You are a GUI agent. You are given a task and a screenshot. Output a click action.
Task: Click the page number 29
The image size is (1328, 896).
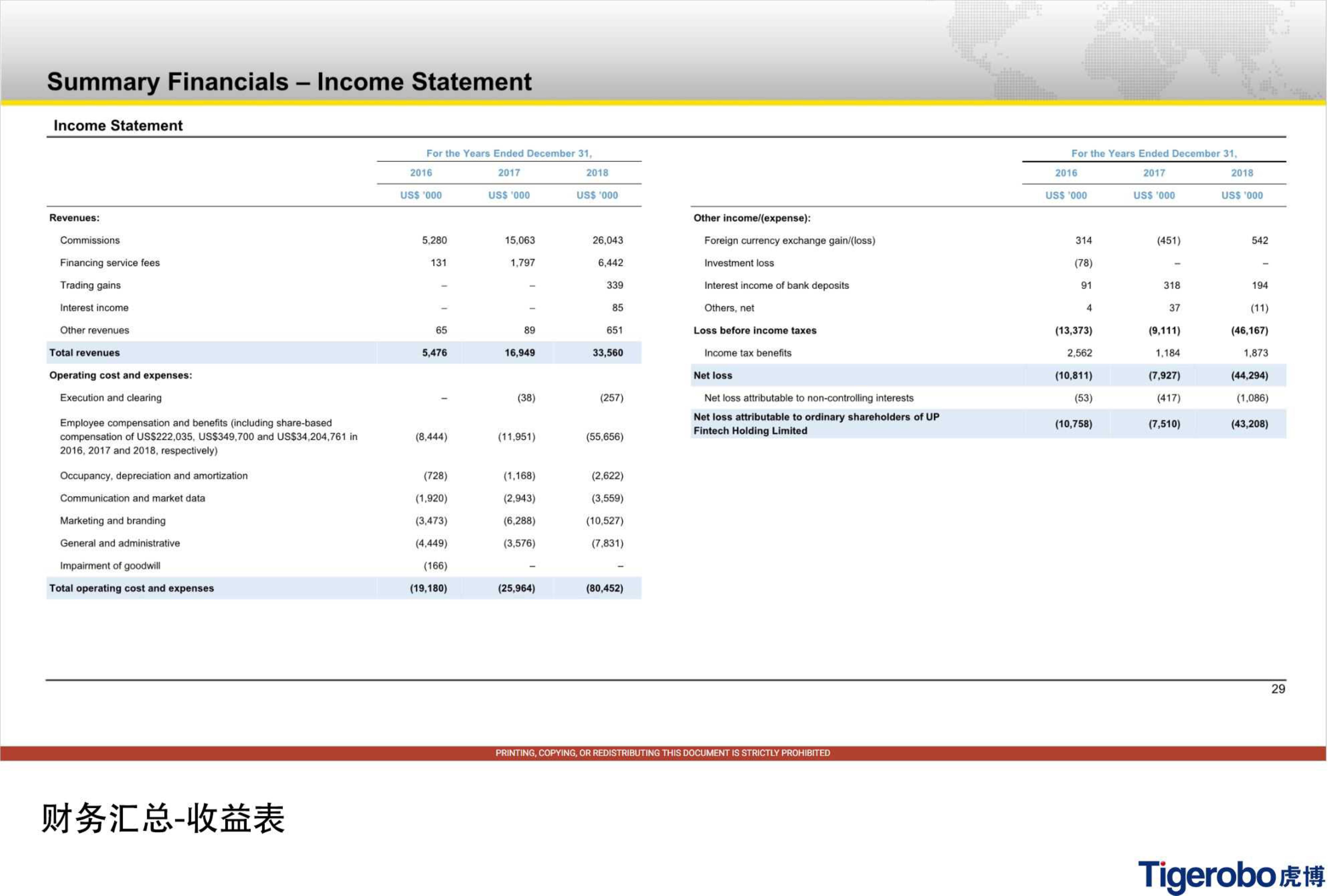click(1278, 689)
